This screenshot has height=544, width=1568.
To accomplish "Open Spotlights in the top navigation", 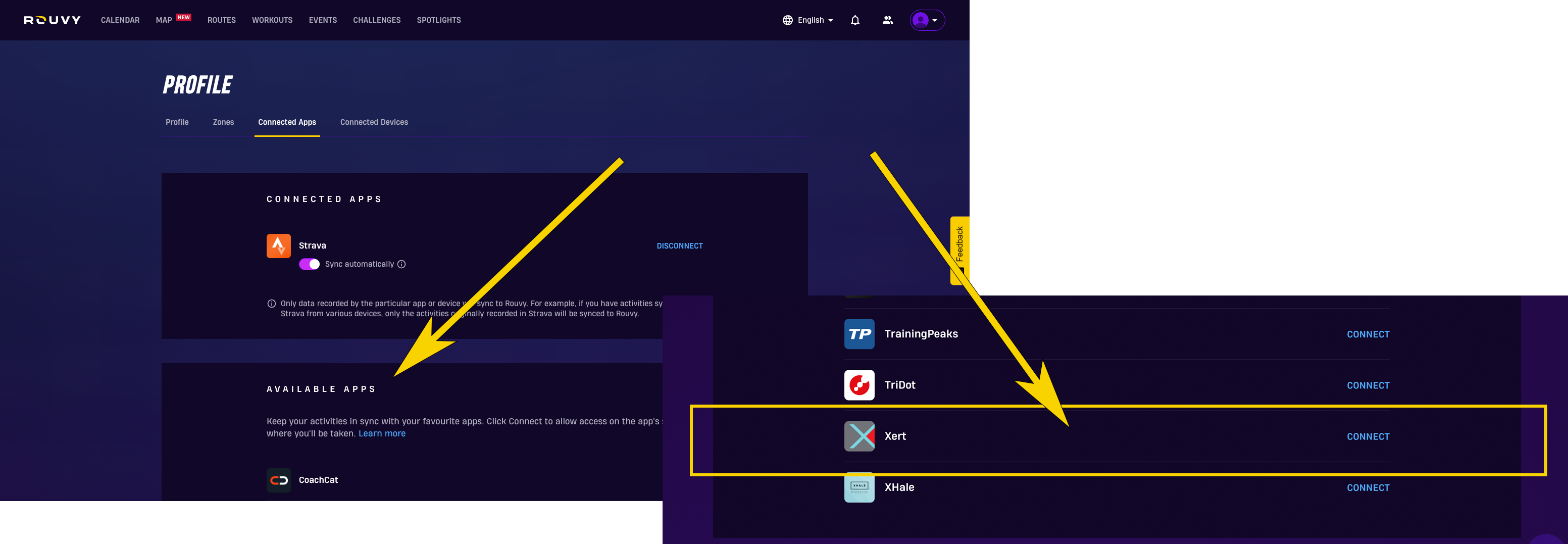I will click(439, 20).
